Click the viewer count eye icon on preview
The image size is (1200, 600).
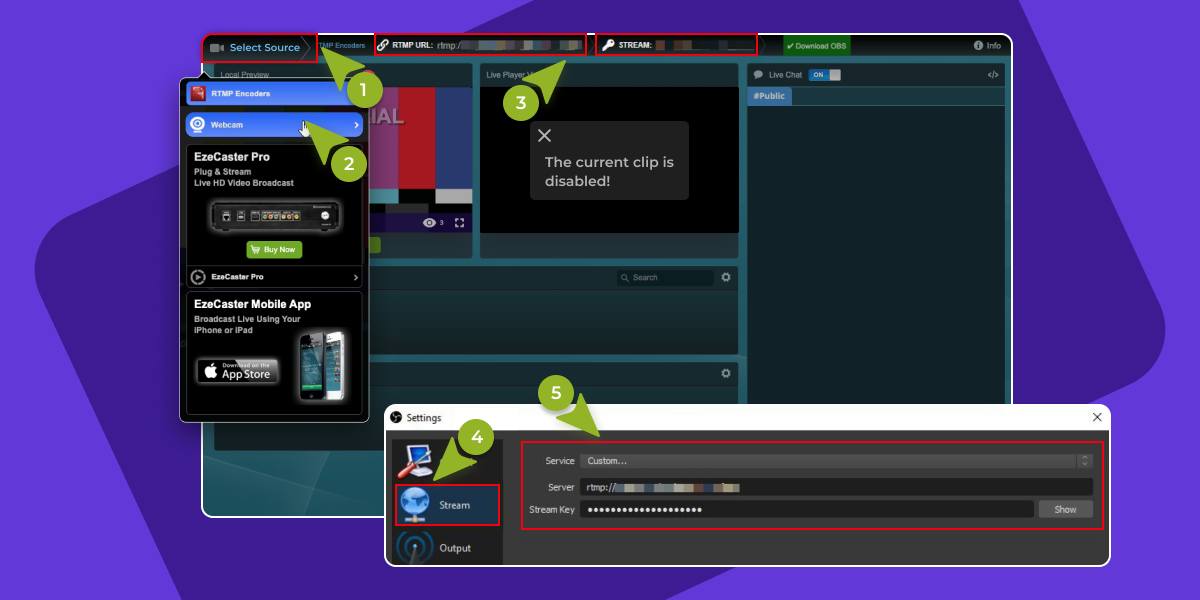(x=427, y=222)
